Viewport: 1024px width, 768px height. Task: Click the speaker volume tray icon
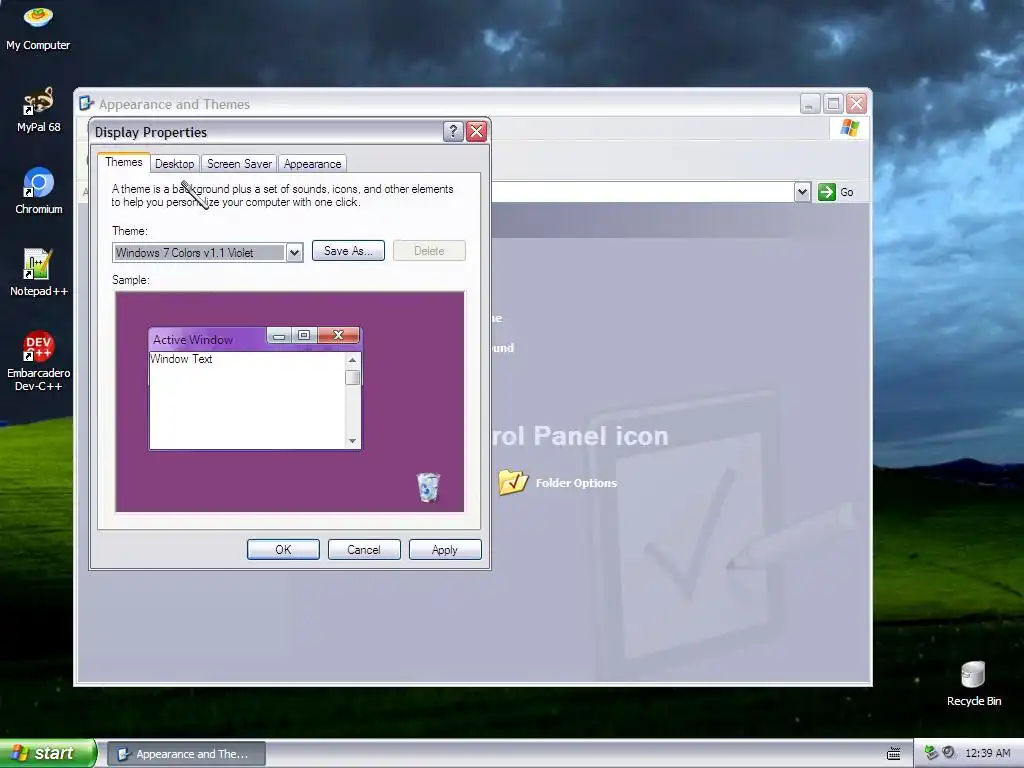coord(948,753)
